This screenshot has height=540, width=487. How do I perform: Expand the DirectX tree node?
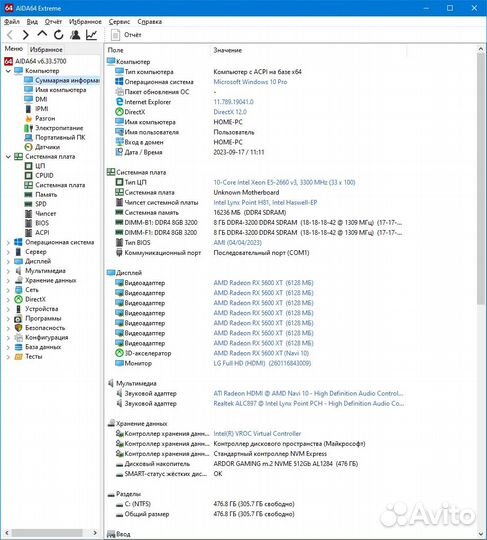(x=8, y=300)
